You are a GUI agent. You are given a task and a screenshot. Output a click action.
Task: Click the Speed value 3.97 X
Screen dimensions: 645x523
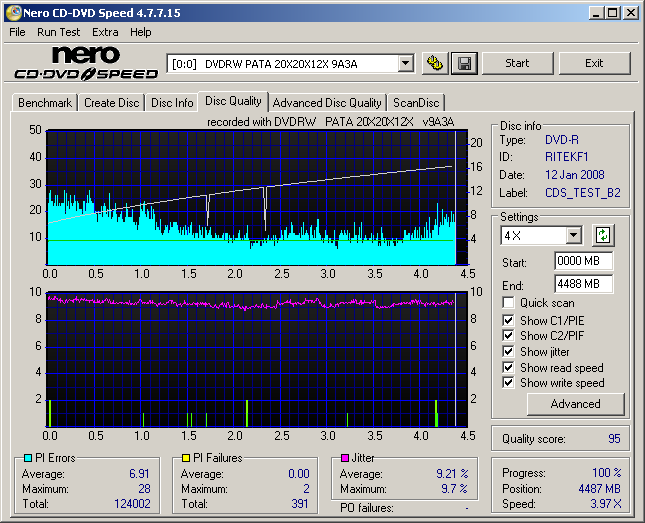pos(606,504)
